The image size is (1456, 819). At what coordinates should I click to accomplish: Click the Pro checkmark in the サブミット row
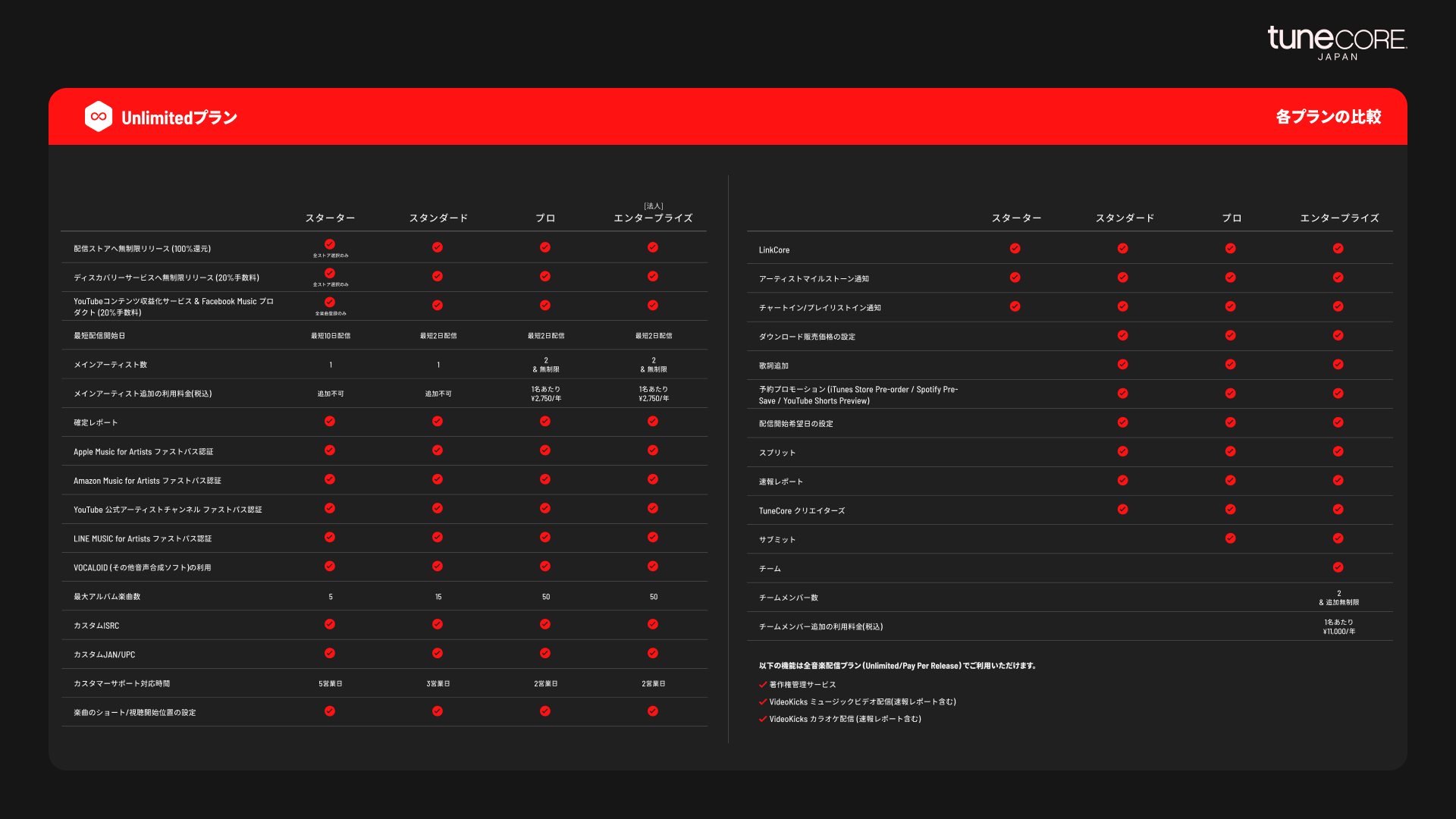click(1230, 538)
